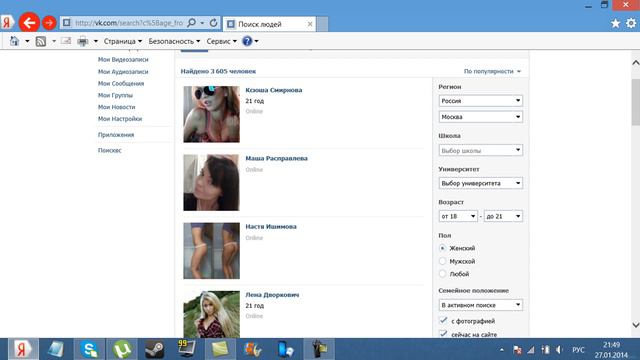
Task: Open the monitor app with 99 badge
Action: click(x=187, y=349)
